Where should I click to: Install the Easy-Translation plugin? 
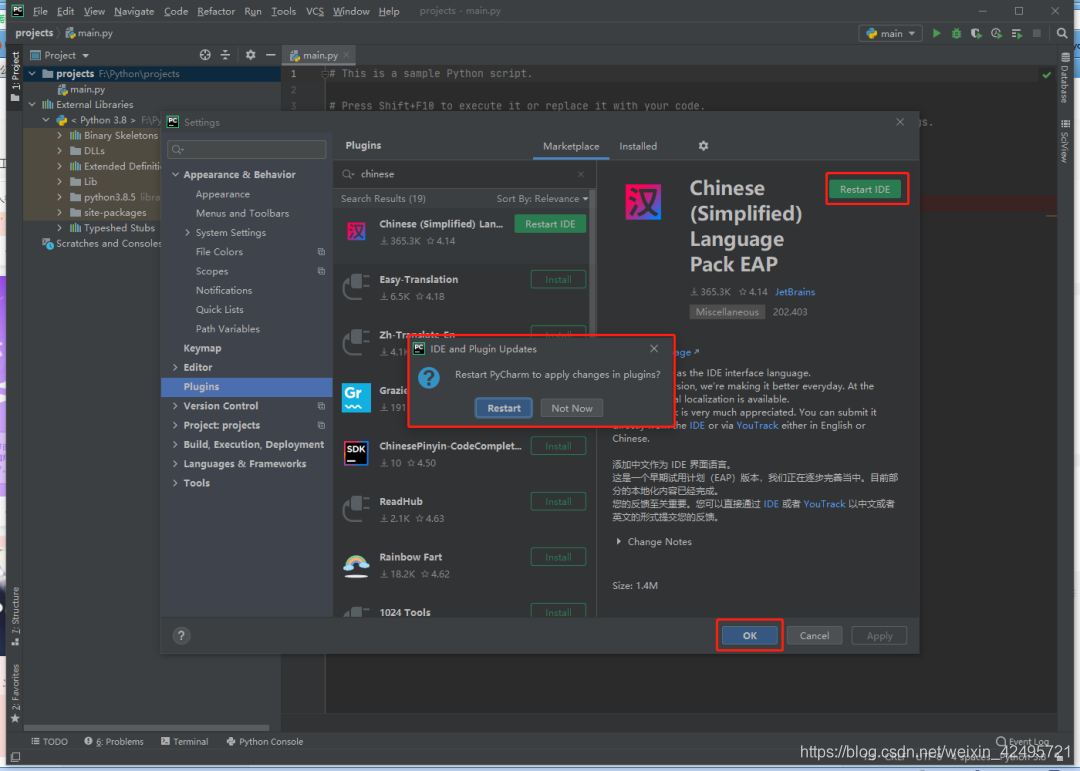(x=559, y=280)
